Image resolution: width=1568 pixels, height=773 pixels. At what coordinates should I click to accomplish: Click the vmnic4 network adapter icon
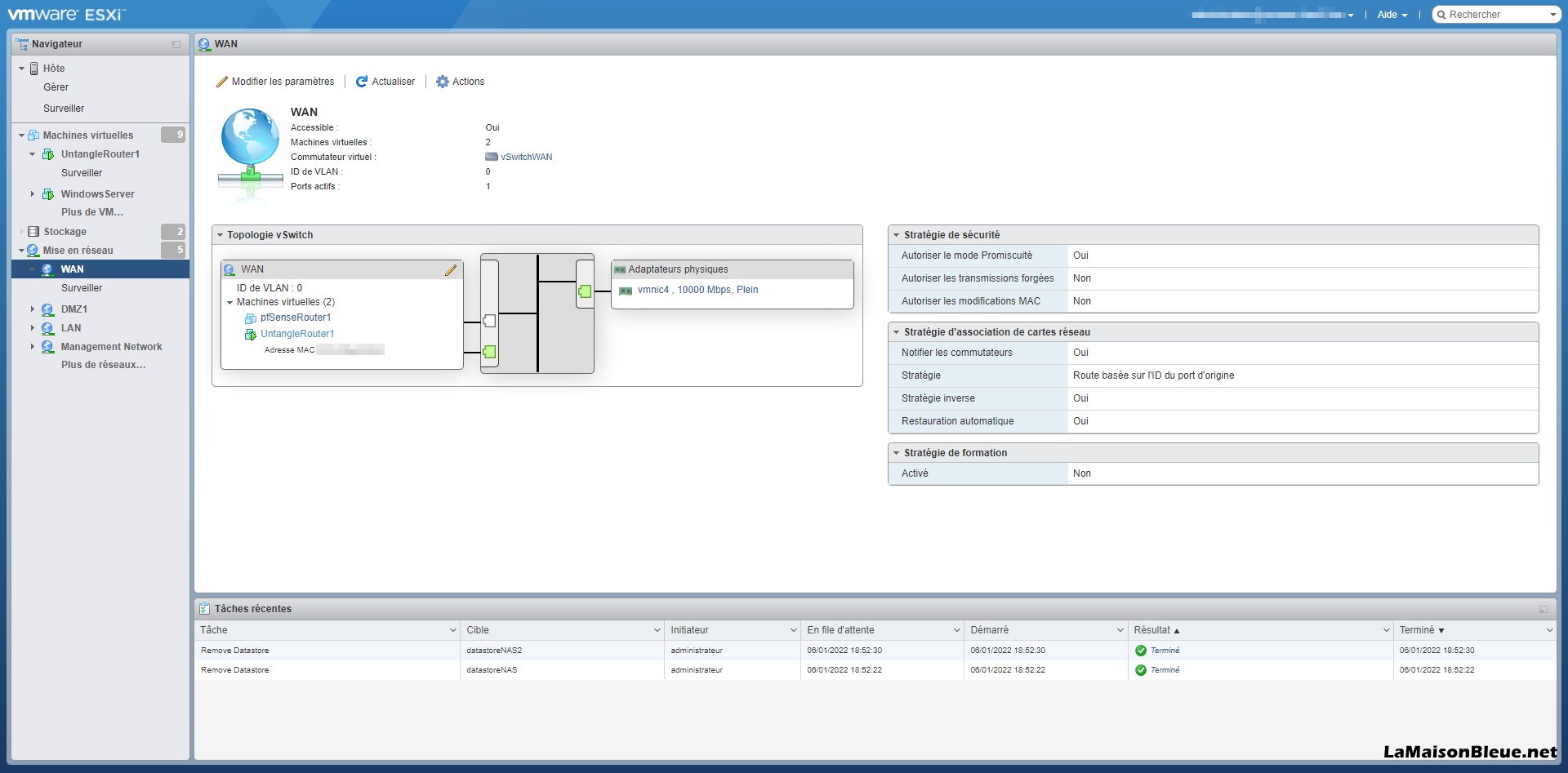(626, 291)
